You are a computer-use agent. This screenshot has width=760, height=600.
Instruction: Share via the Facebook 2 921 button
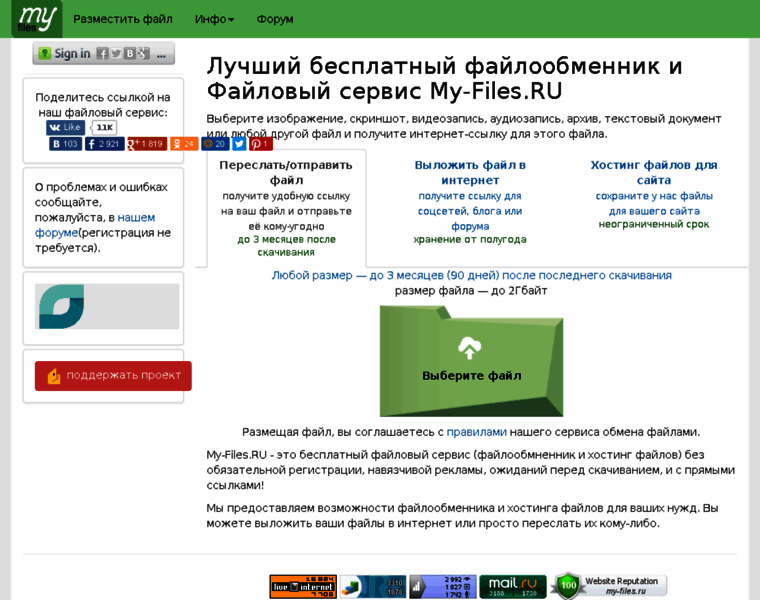tap(105, 144)
